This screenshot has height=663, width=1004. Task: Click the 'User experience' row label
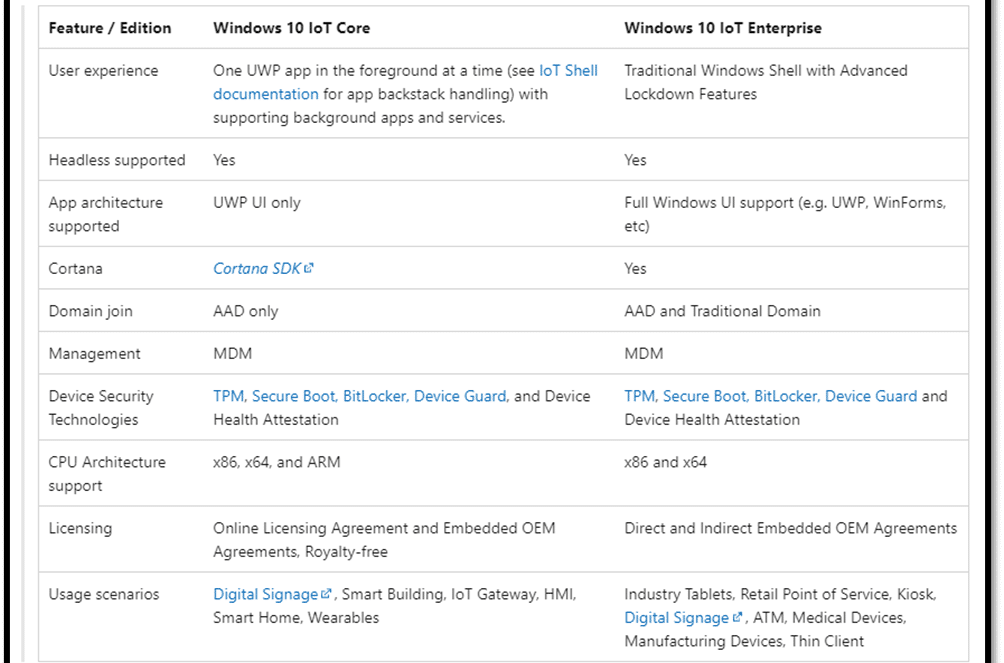(103, 70)
